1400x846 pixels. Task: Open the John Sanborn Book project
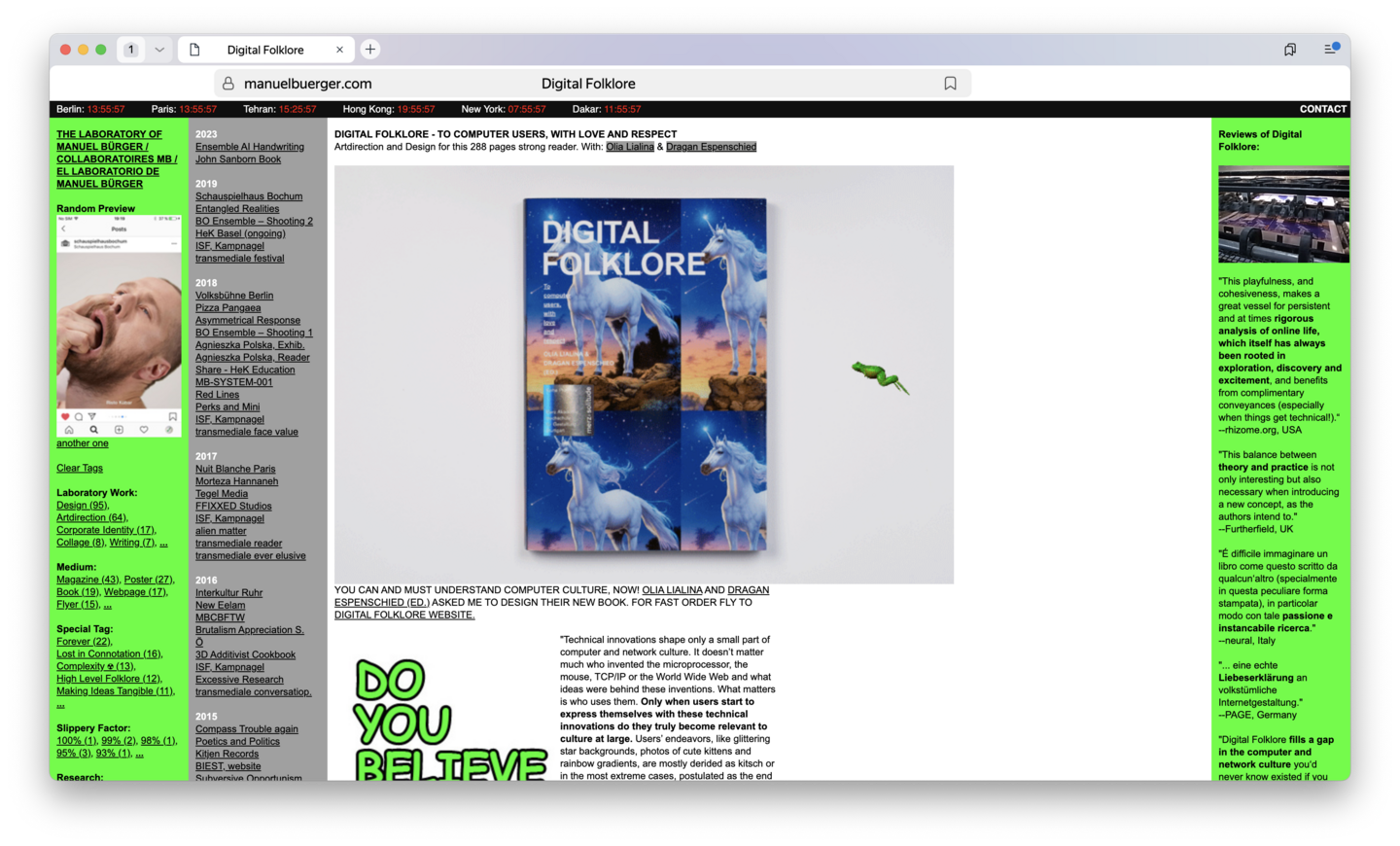[238, 159]
